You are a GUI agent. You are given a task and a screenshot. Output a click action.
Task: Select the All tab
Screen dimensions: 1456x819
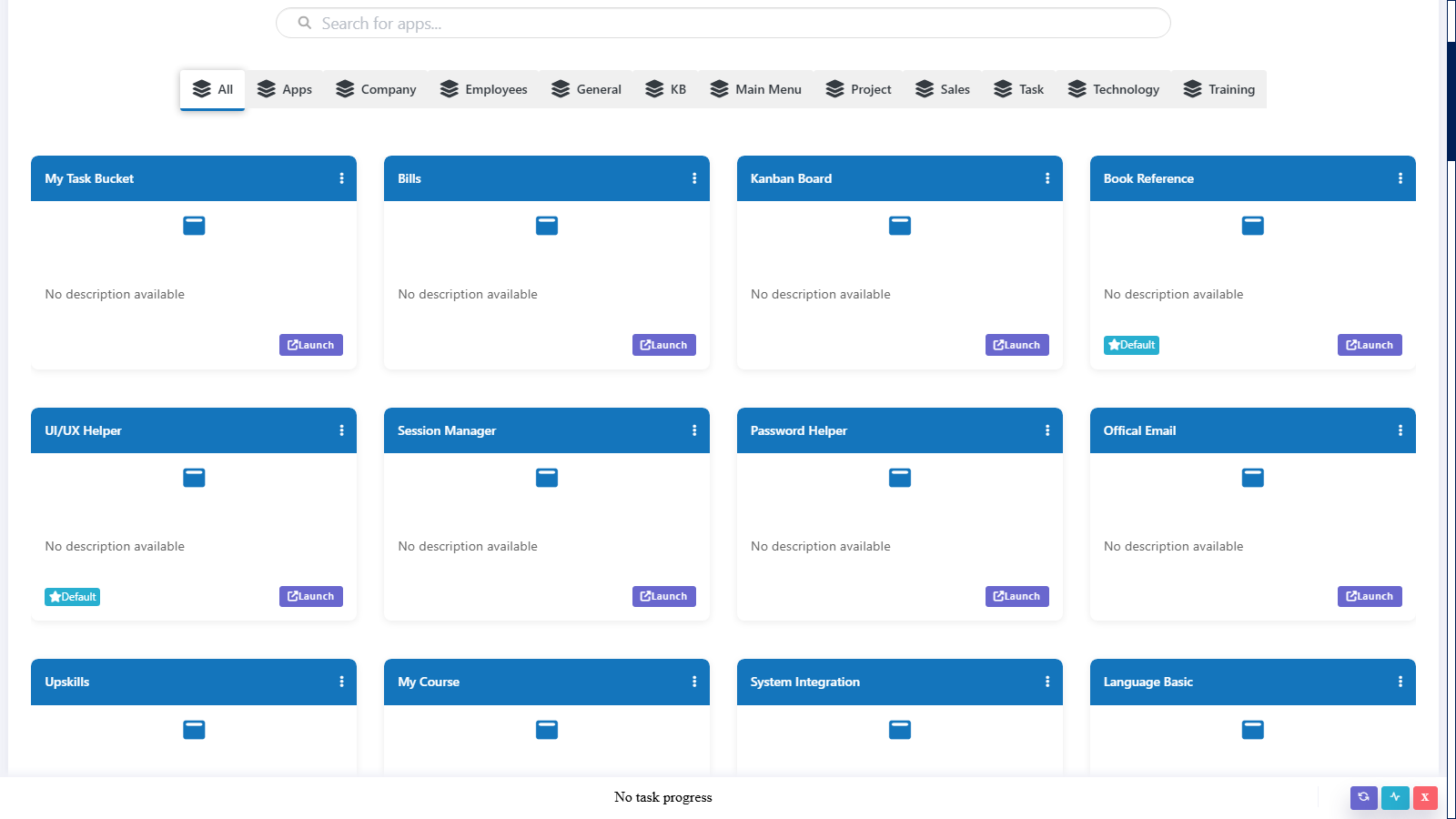213,89
